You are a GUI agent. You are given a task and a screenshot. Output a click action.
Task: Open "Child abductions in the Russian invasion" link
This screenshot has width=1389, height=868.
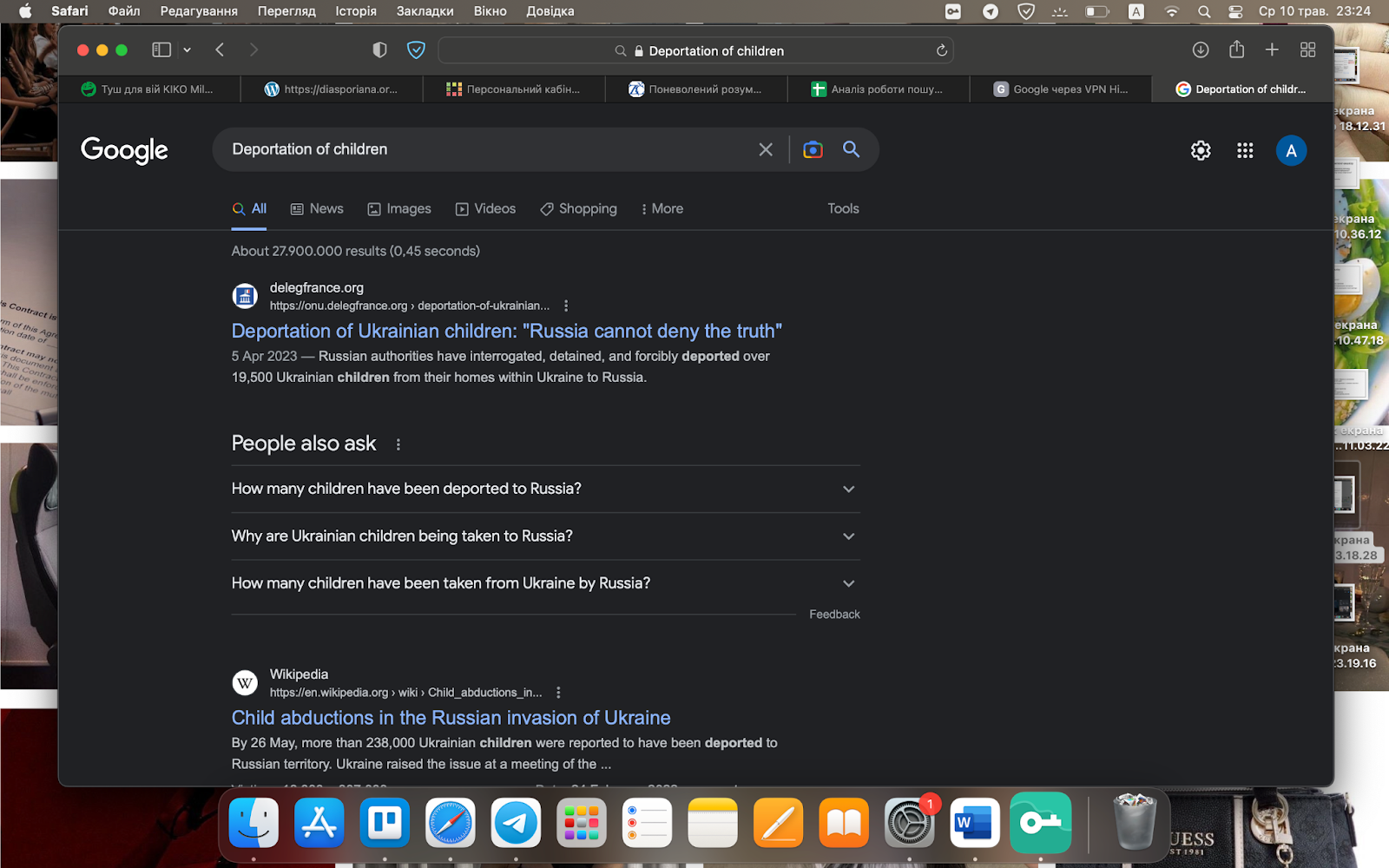click(x=451, y=718)
